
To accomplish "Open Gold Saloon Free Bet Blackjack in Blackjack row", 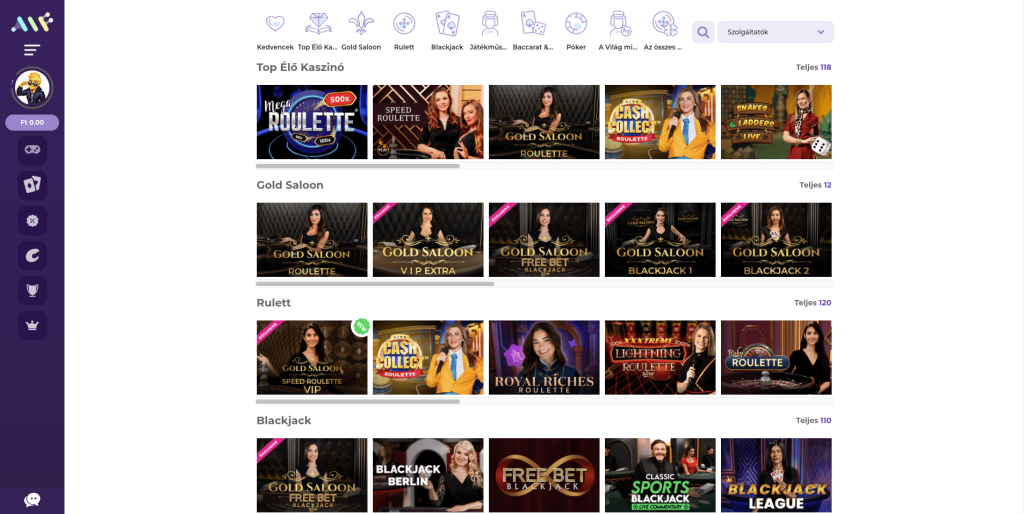I will [x=312, y=475].
